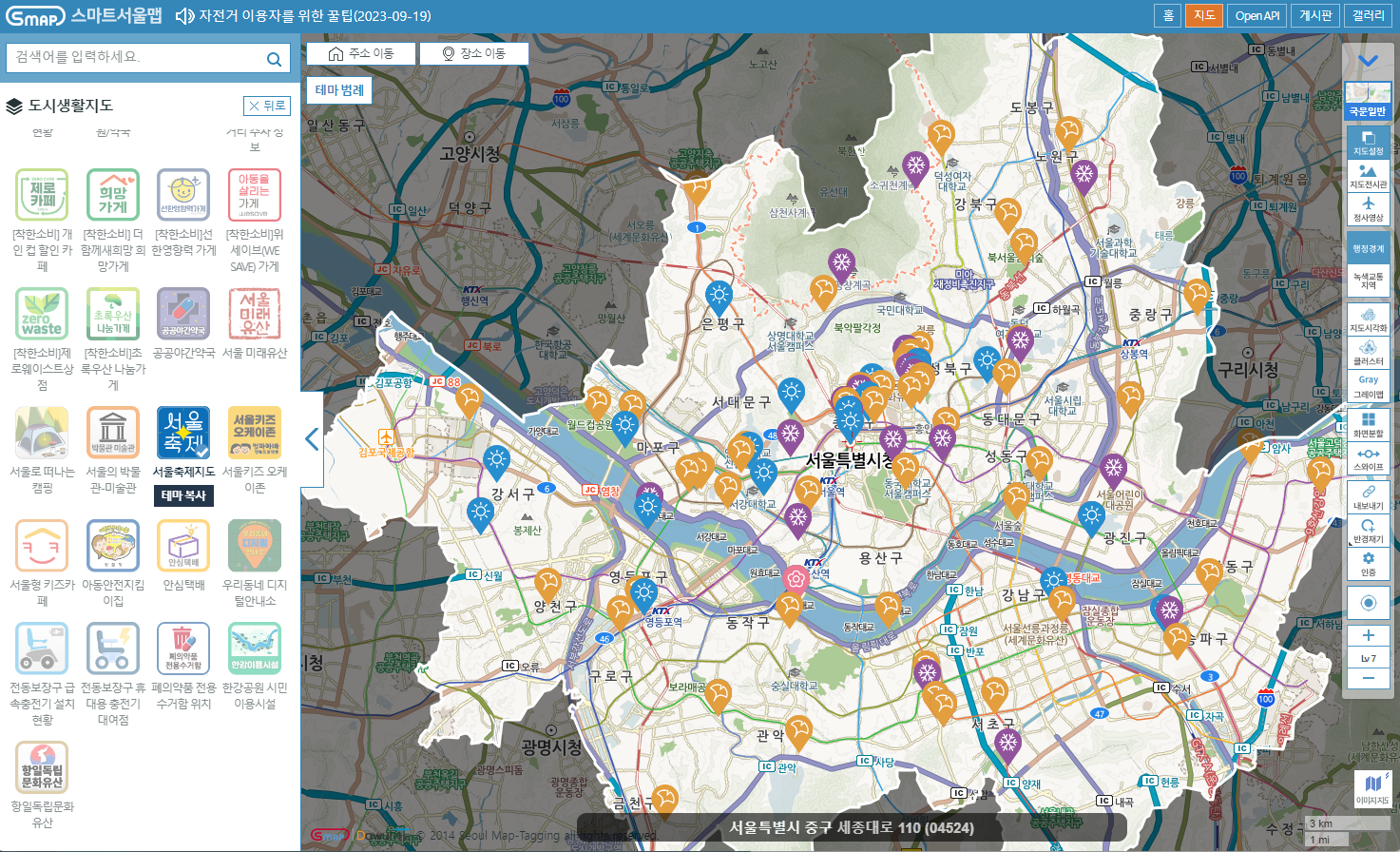Toggle 지도시각화 map visualization
Screen dimensions: 1400x852
pos(1368,319)
